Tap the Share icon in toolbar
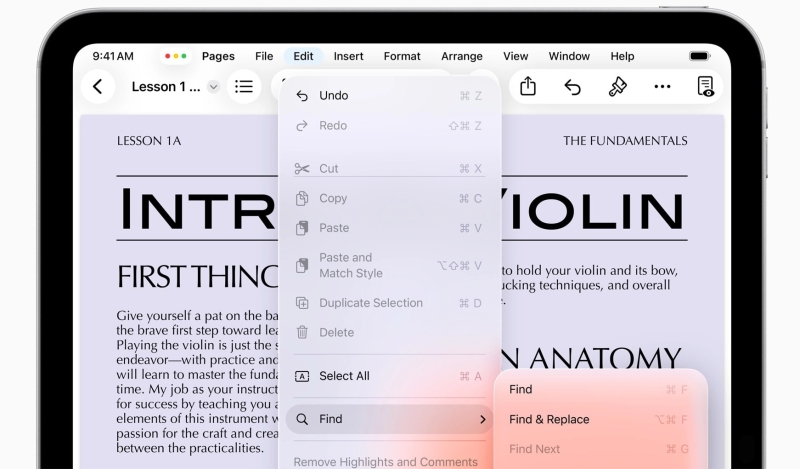The image size is (800, 469). (x=528, y=87)
